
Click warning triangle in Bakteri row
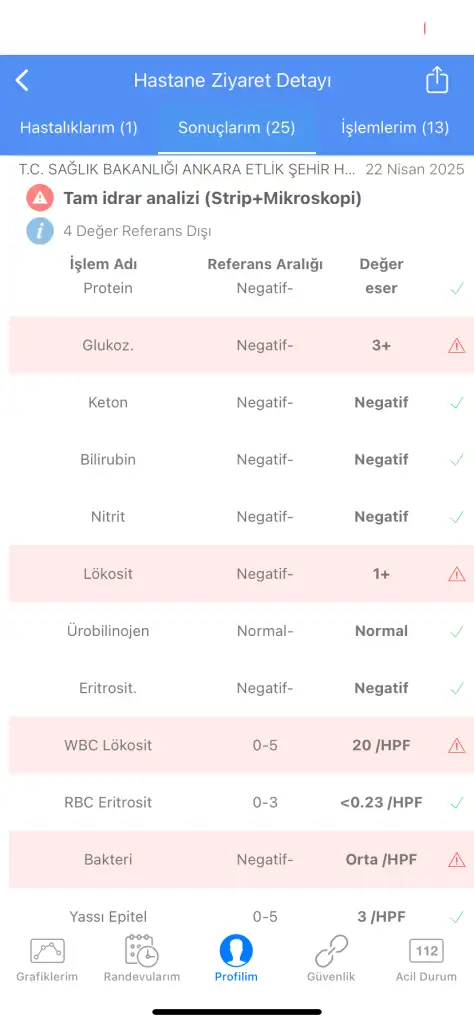(456, 859)
